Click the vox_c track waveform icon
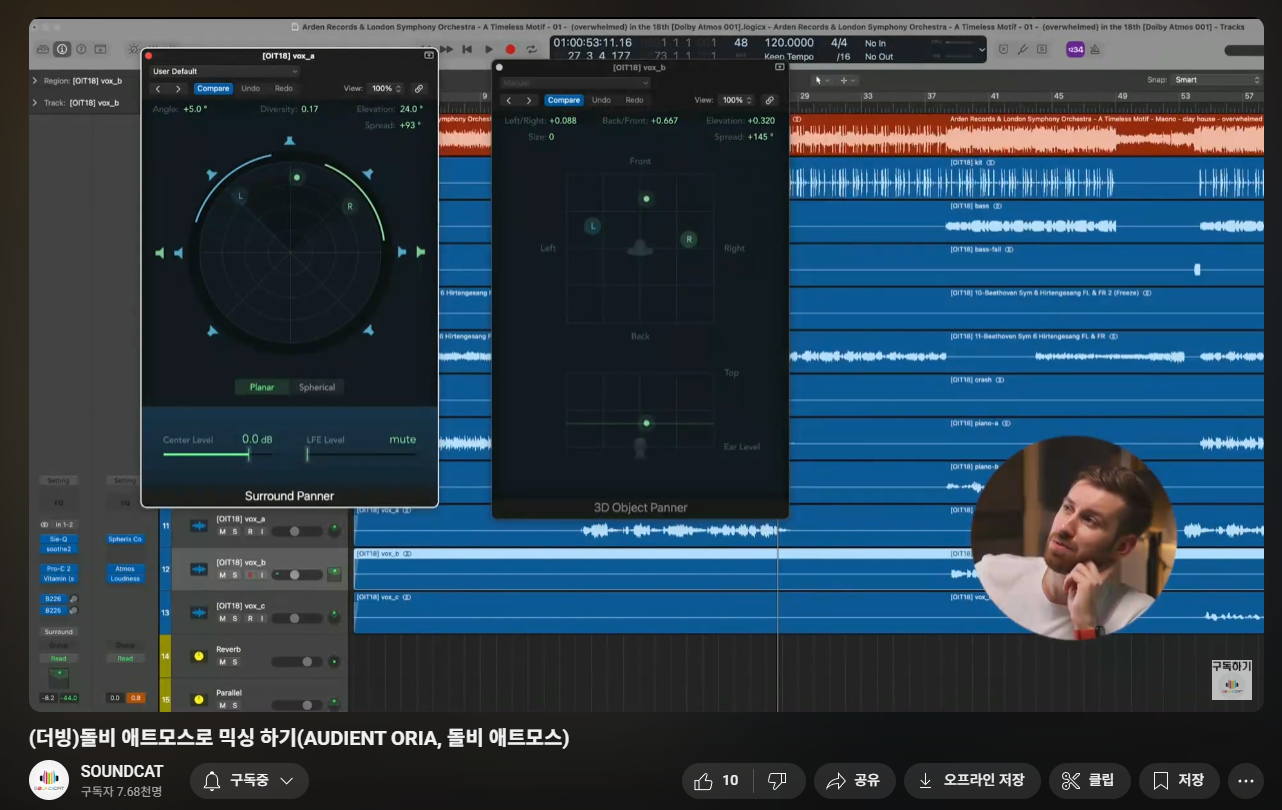Screen dimensions: 1282x810 198,611
